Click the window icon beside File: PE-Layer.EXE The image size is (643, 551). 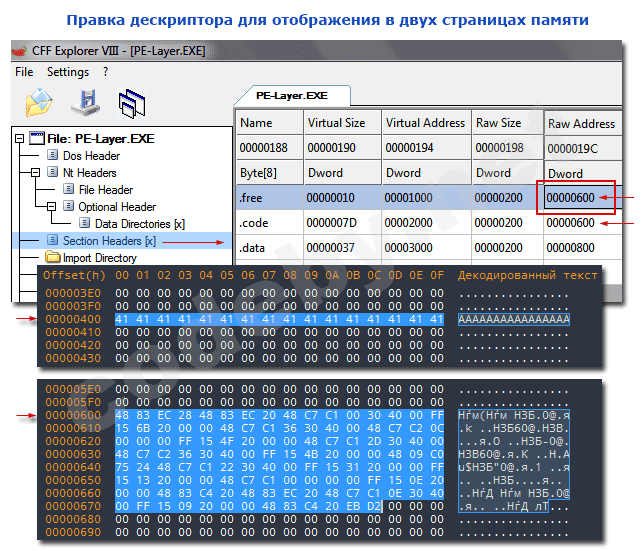point(36,139)
